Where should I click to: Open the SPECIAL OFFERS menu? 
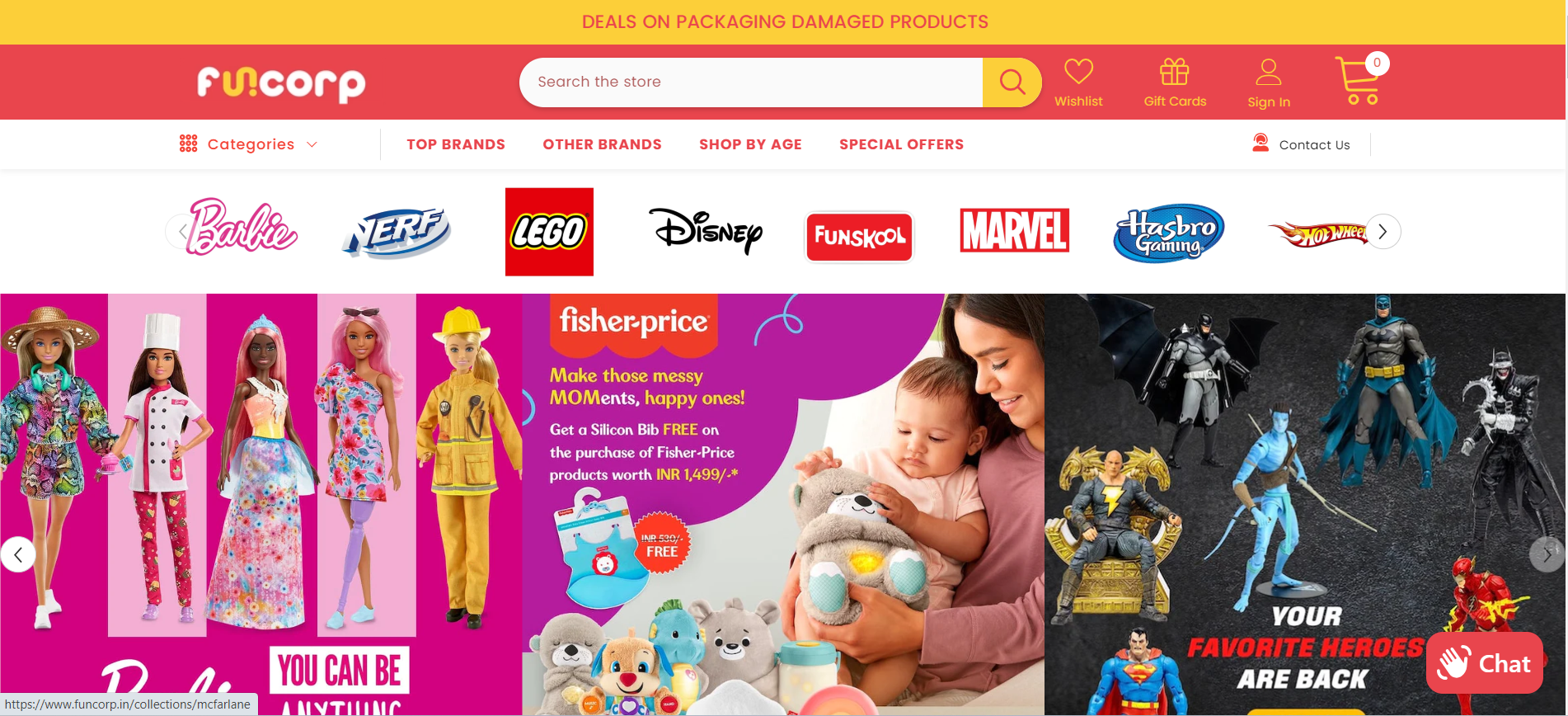tap(901, 144)
